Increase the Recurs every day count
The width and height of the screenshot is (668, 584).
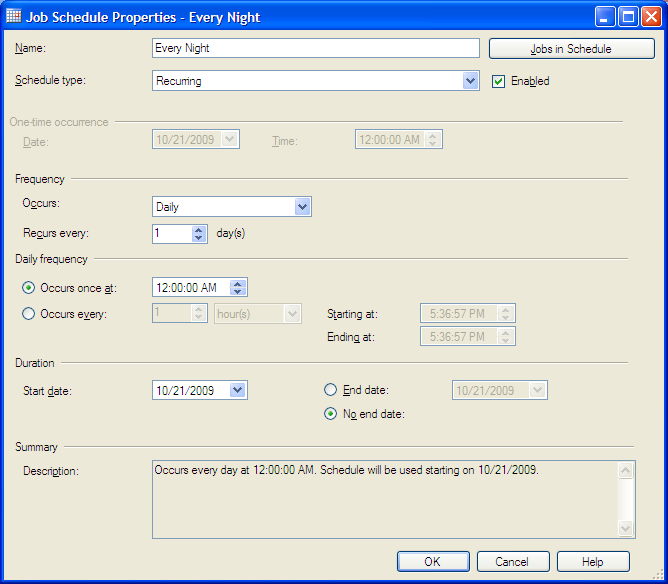pos(198,229)
